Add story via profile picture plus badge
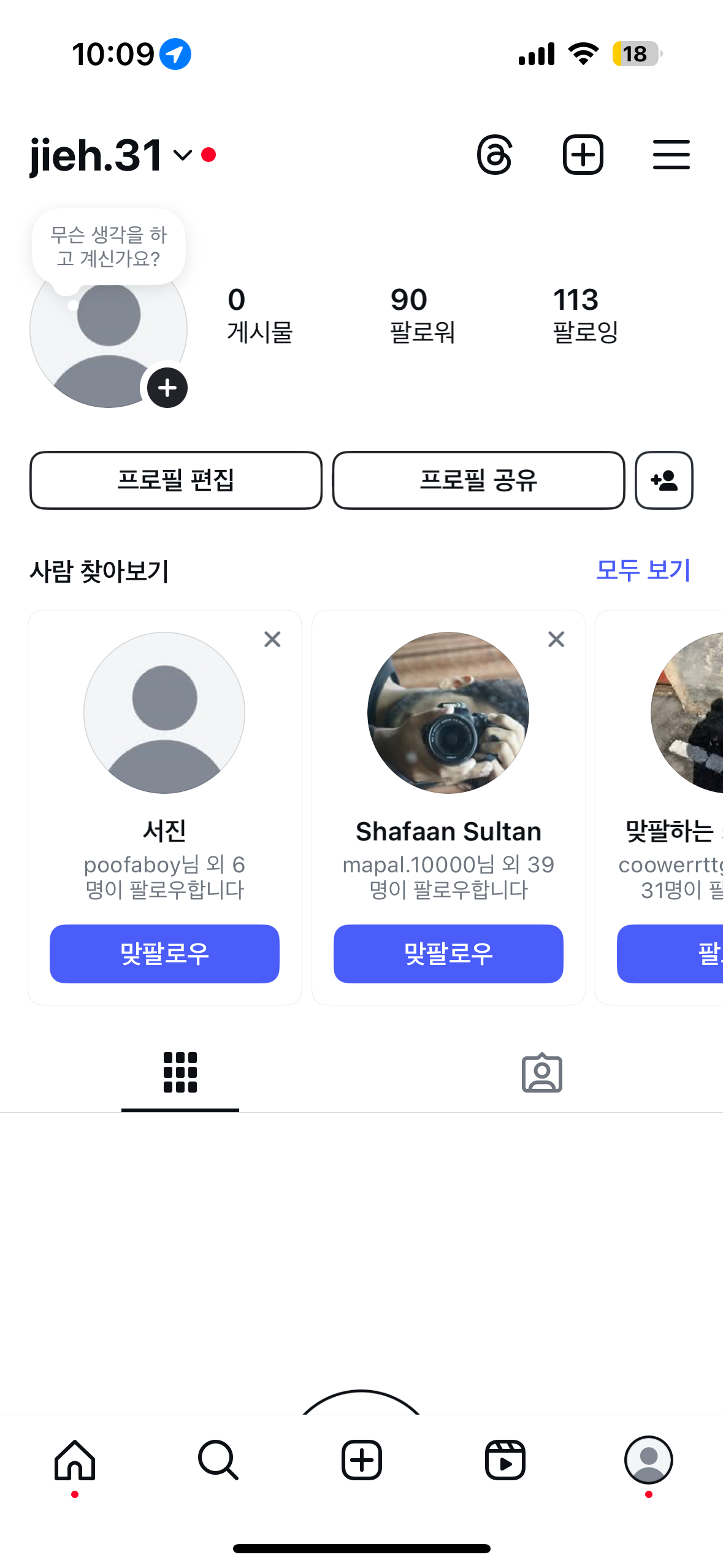 click(167, 388)
